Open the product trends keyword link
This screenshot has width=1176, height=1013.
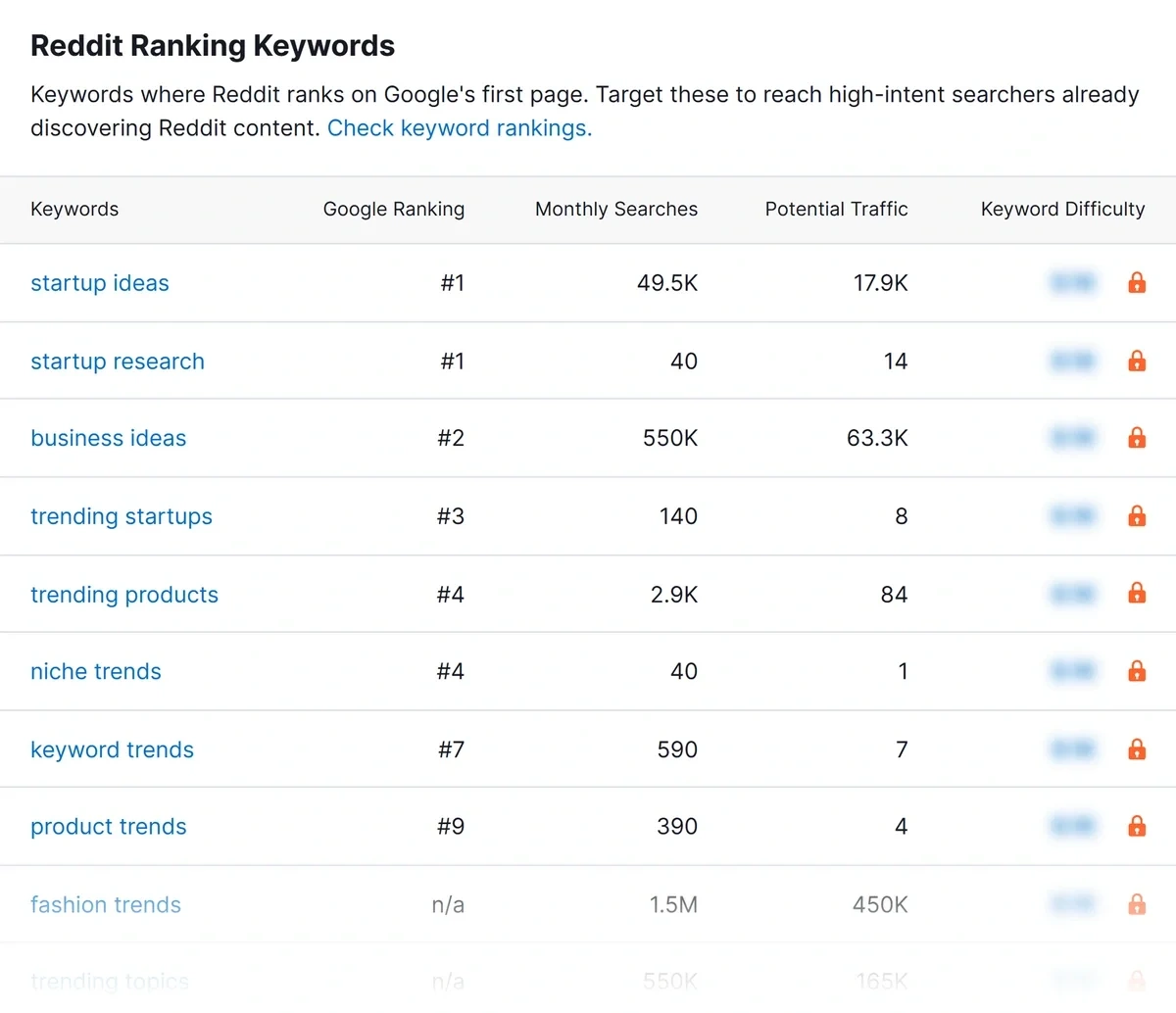109,827
